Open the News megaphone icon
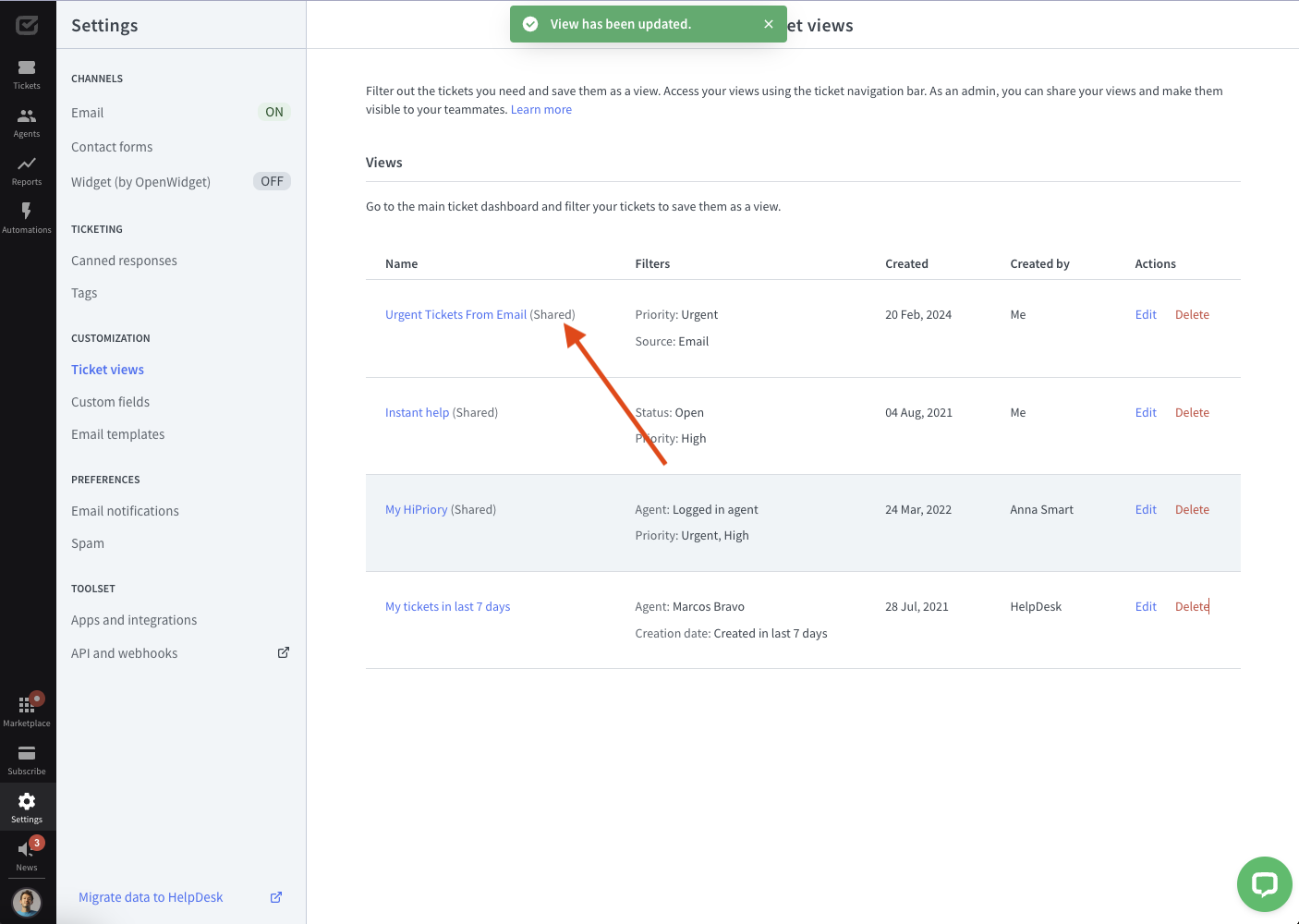The height and width of the screenshot is (924, 1299). point(27,849)
